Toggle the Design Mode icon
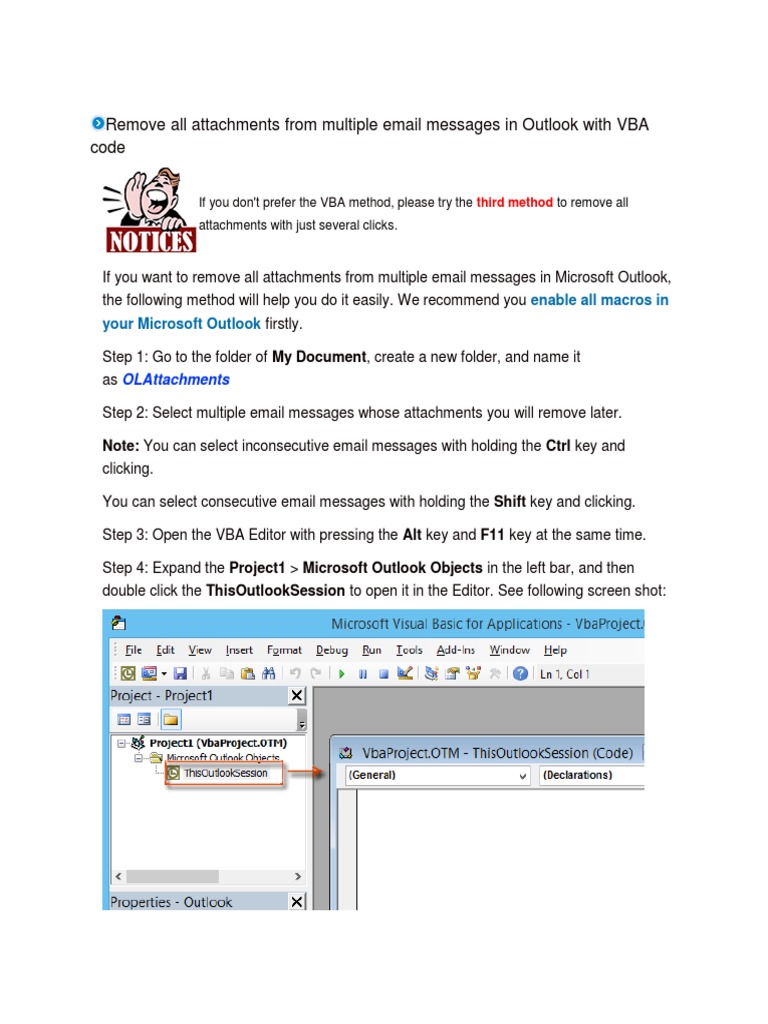Viewport: 768px width, 1024px height. pyautogui.click(x=405, y=673)
